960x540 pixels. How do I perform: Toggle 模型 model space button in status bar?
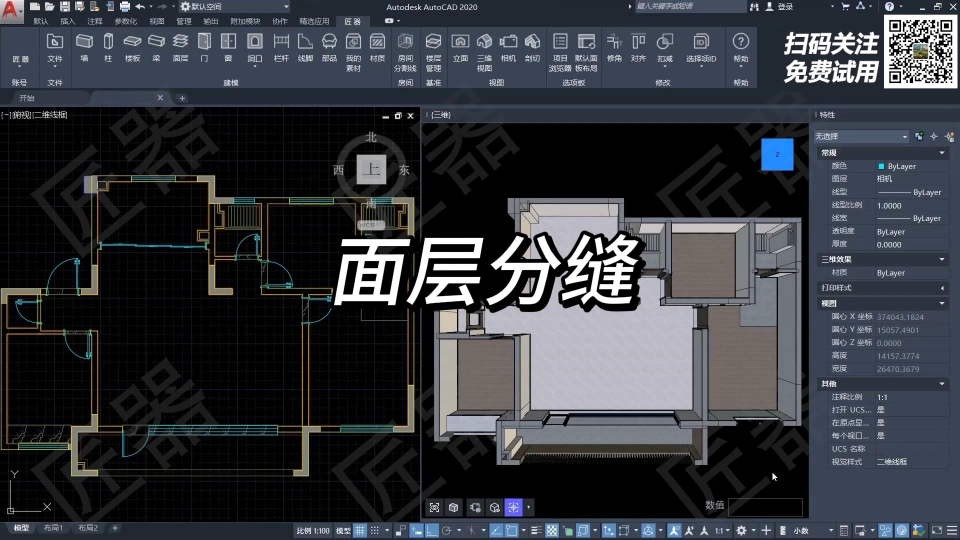pos(343,530)
